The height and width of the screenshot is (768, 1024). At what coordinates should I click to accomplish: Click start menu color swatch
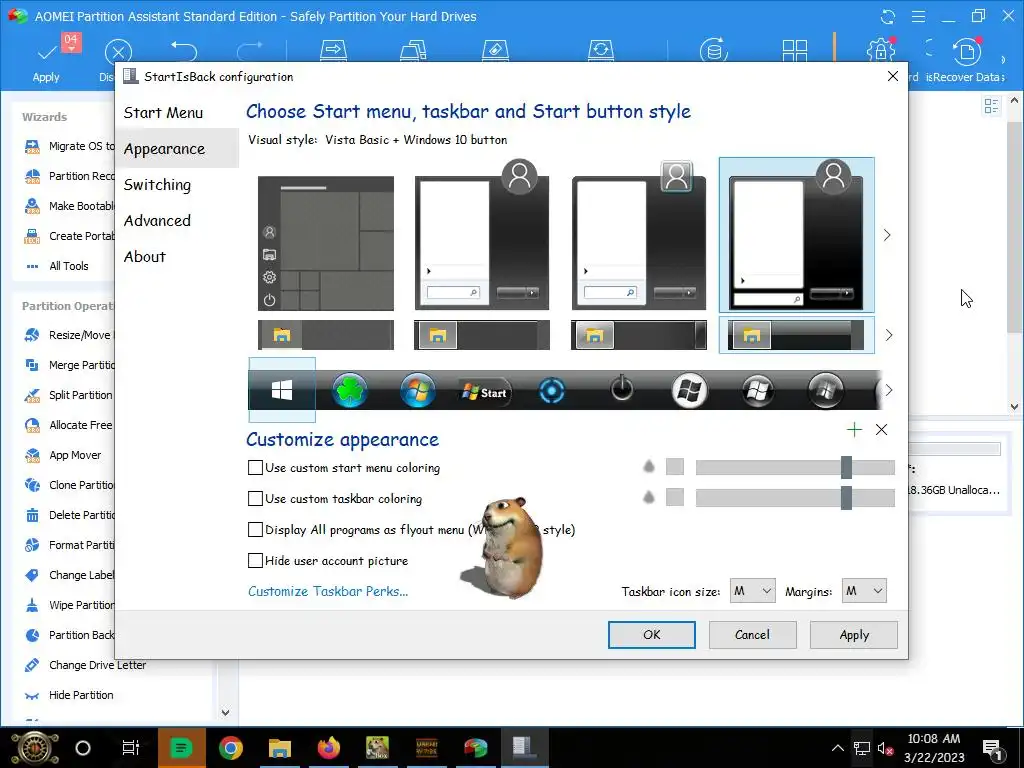(x=675, y=466)
